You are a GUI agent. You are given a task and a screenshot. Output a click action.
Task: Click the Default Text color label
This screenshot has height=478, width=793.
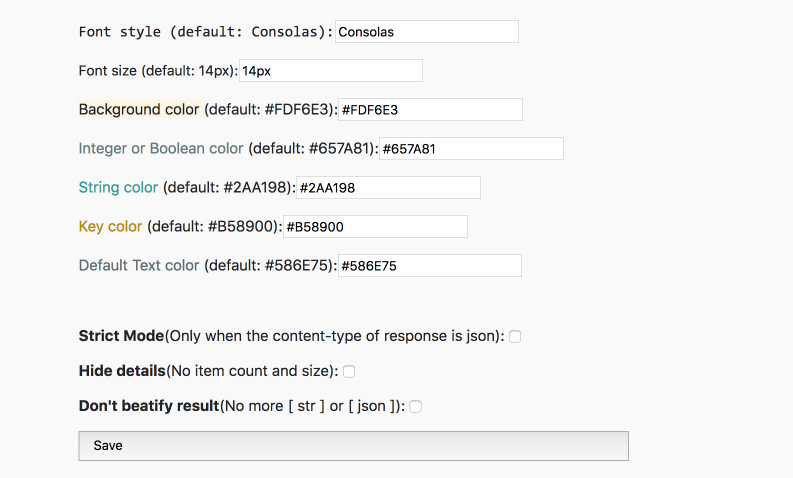click(139, 265)
